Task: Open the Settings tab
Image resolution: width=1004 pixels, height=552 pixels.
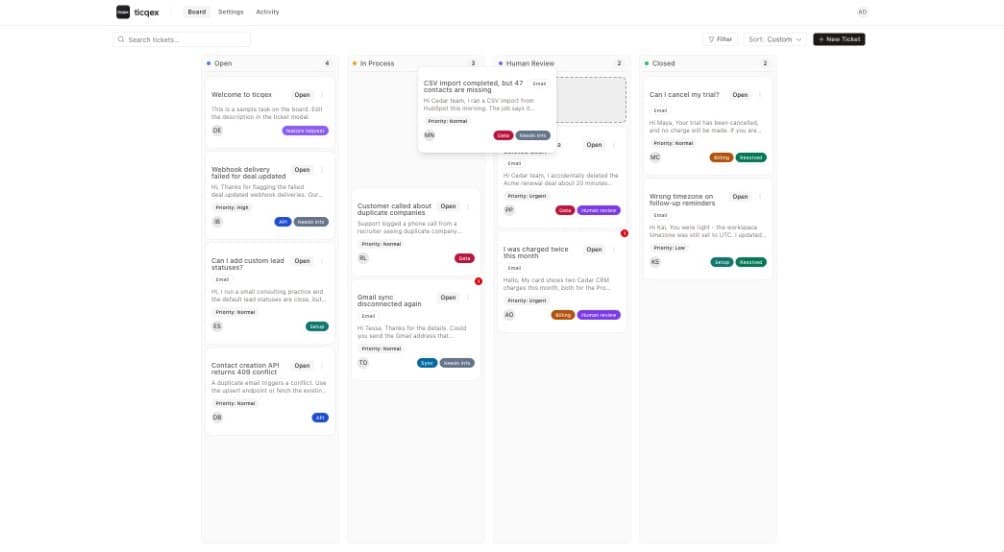Action: [x=231, y=12]
